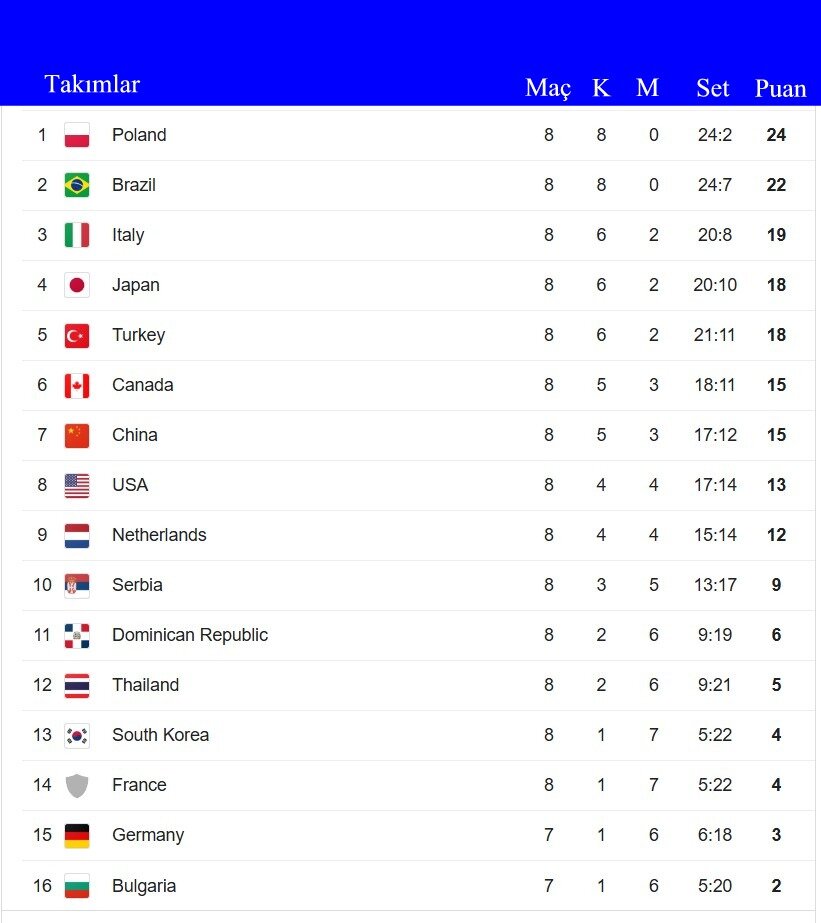Click Bulgaria's points value 2
Screen dimensions: 821x923
[776, 886]
